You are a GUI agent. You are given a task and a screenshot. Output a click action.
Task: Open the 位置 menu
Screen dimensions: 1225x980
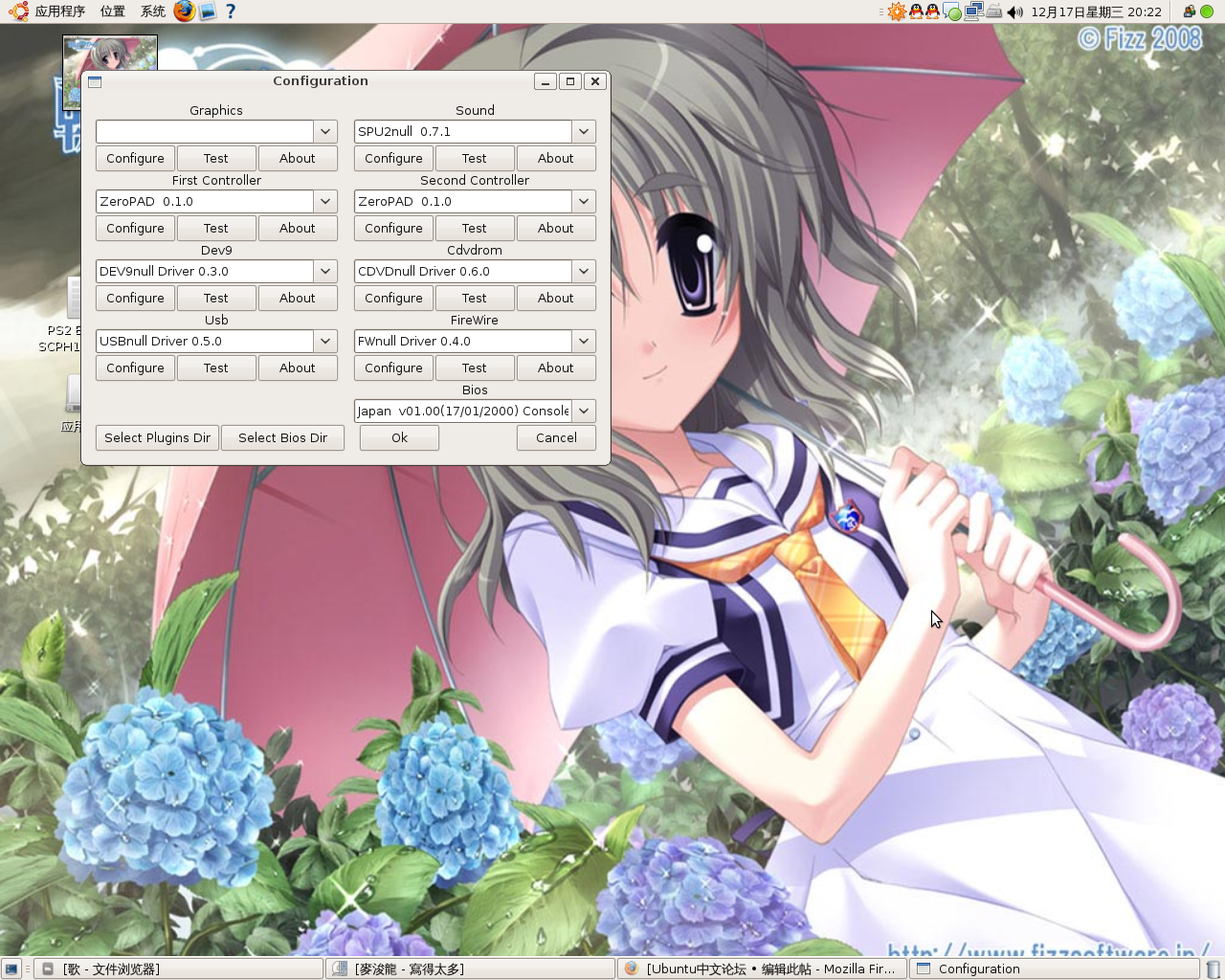pyautogui.click(x=113, y=11)
